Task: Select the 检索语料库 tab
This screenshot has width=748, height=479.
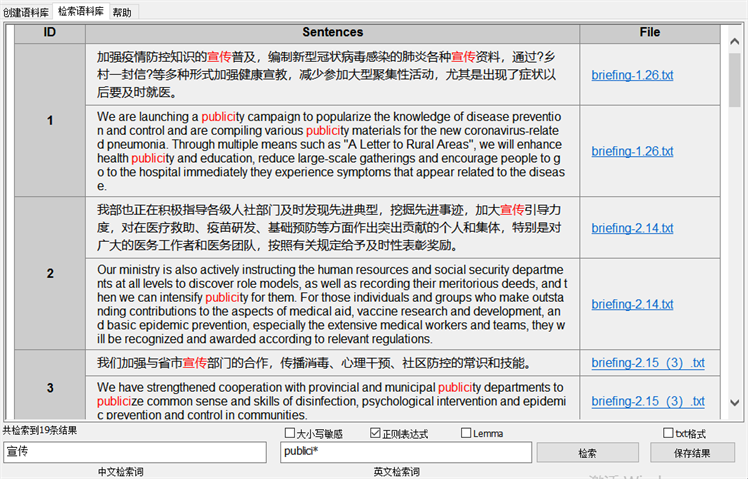Action: click(80, 12)
